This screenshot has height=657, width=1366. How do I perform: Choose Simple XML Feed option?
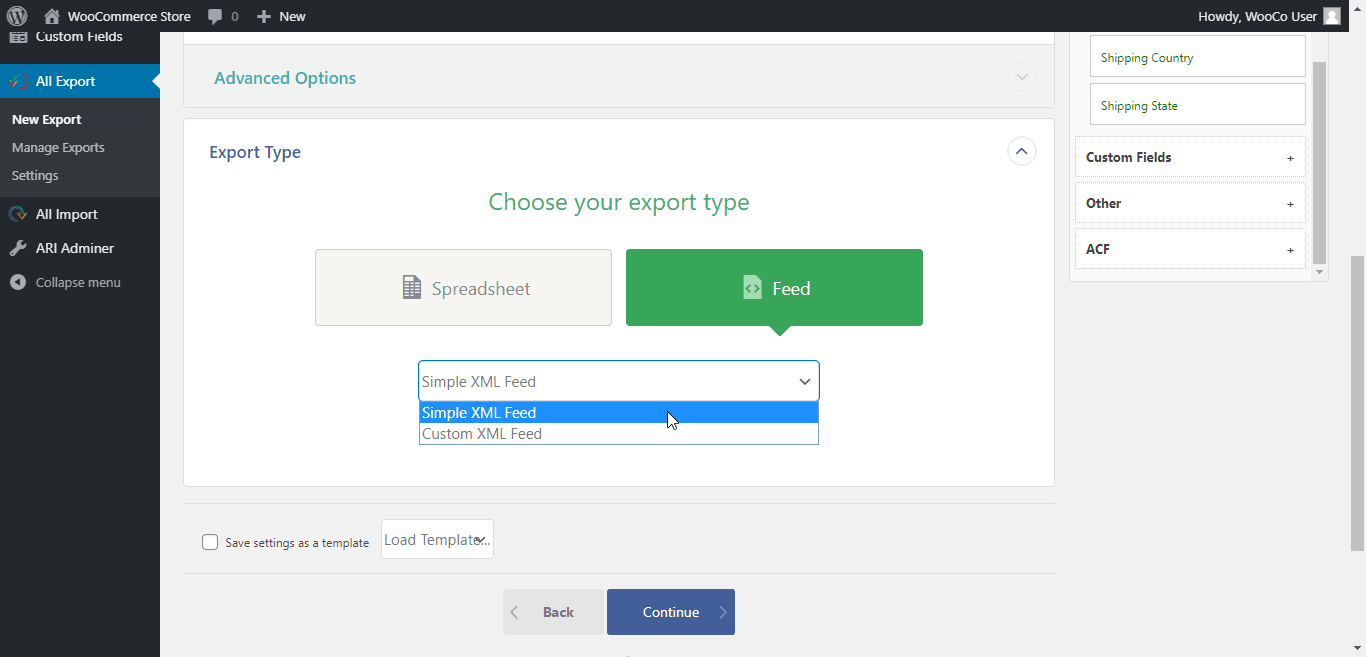point(619,413)
